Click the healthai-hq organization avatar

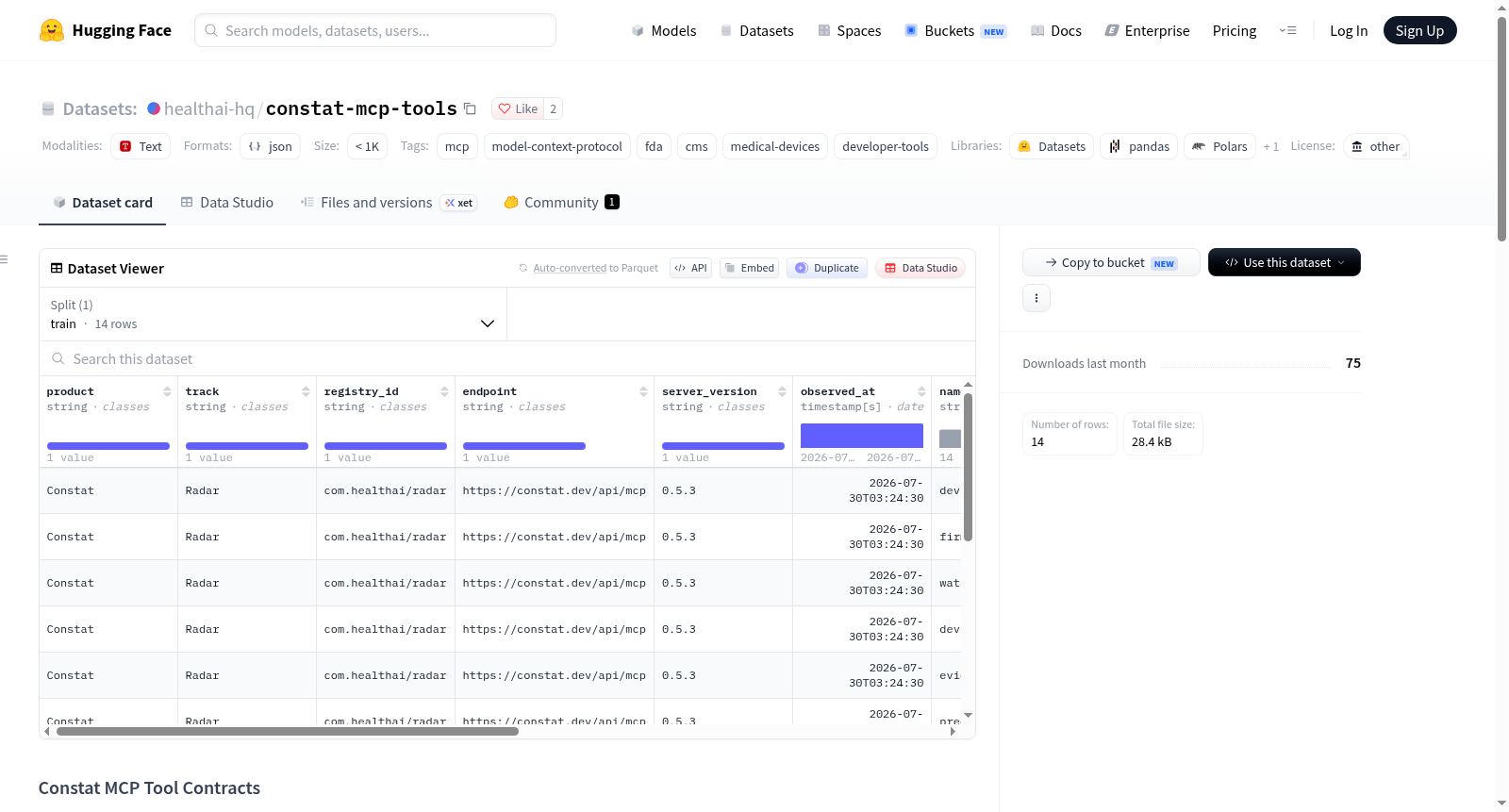(x=154, y=108)
